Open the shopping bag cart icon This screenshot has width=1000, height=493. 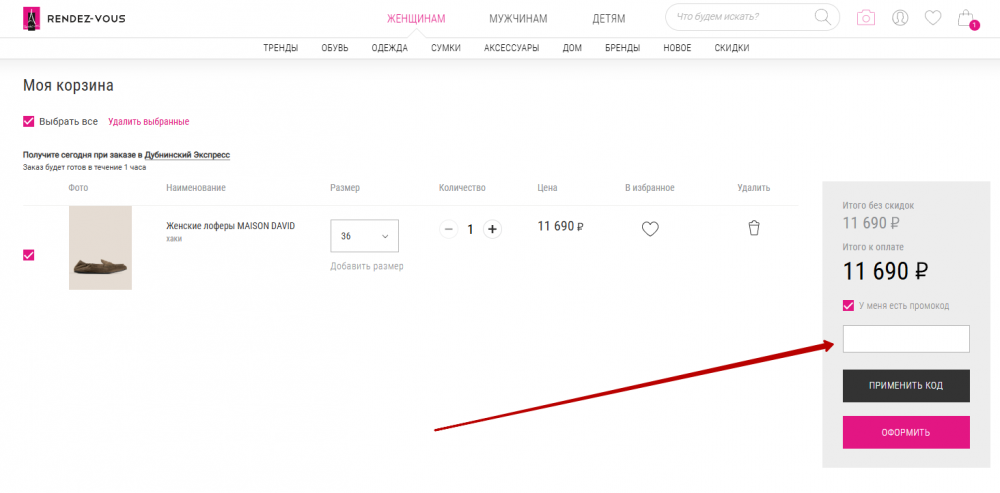(965, 18)
